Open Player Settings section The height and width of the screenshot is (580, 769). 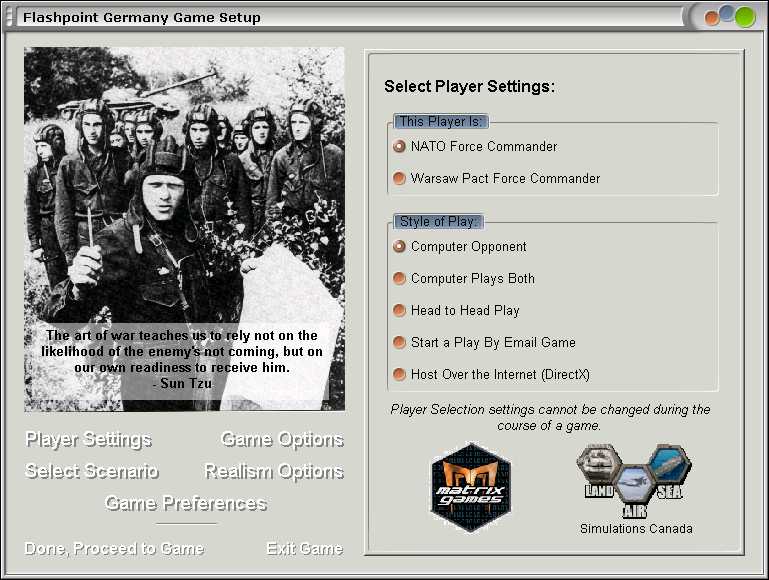(89, 439)
